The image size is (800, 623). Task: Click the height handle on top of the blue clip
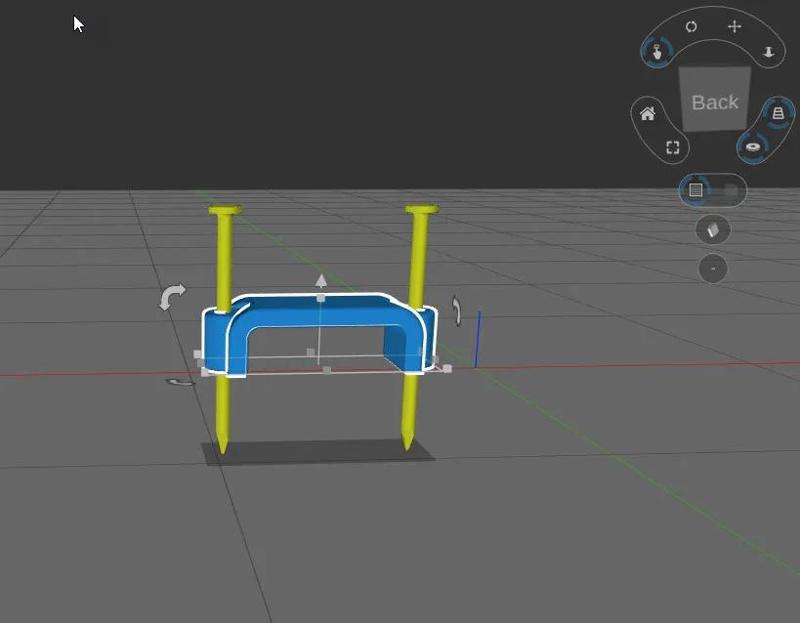tap(320, 298)
